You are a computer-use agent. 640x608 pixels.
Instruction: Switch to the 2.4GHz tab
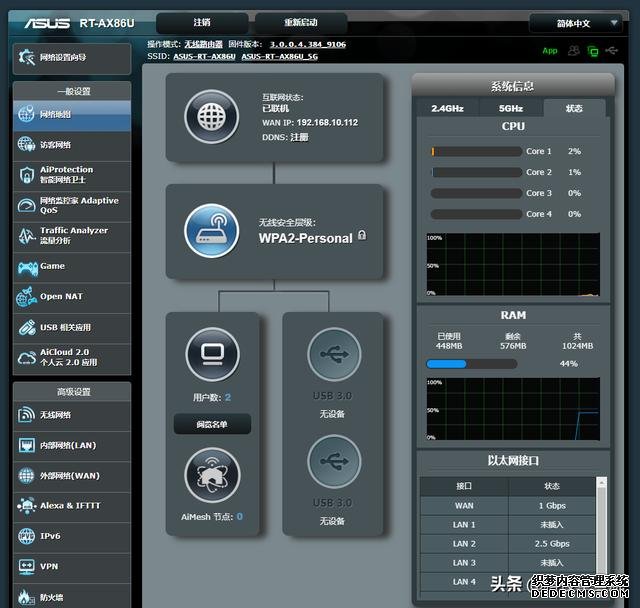point(447,109)
